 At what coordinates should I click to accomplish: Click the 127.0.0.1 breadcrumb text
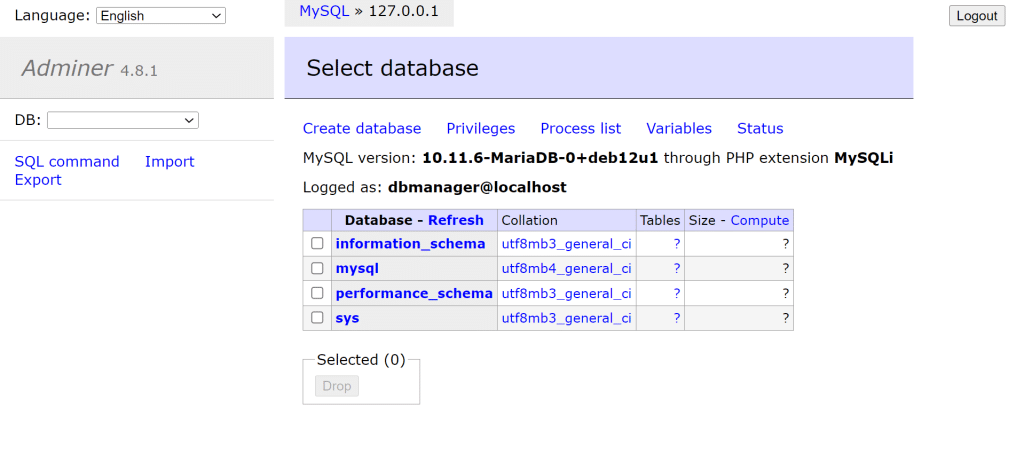point(404,10)
